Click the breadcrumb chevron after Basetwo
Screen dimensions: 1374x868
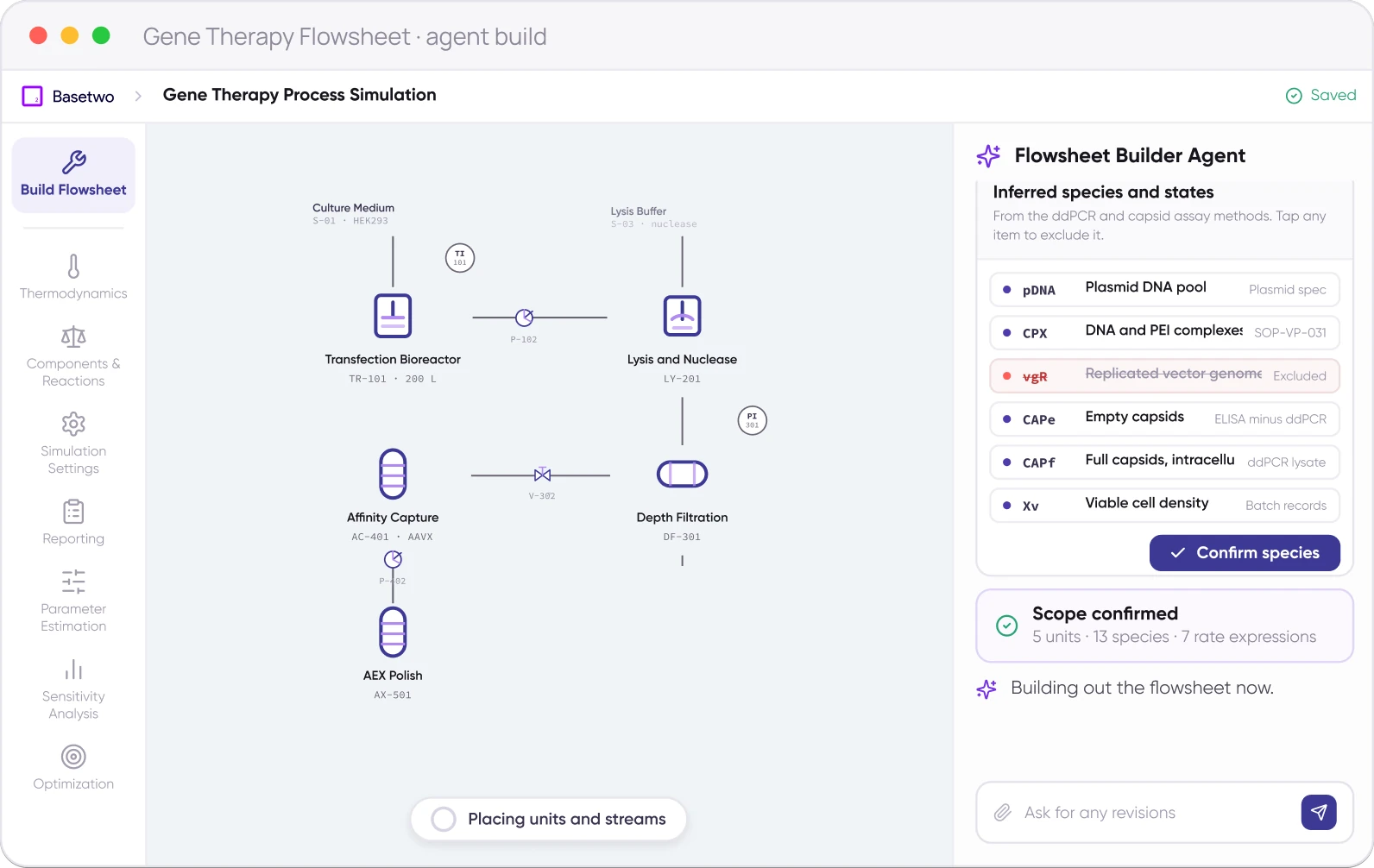[x=138, y=96]
